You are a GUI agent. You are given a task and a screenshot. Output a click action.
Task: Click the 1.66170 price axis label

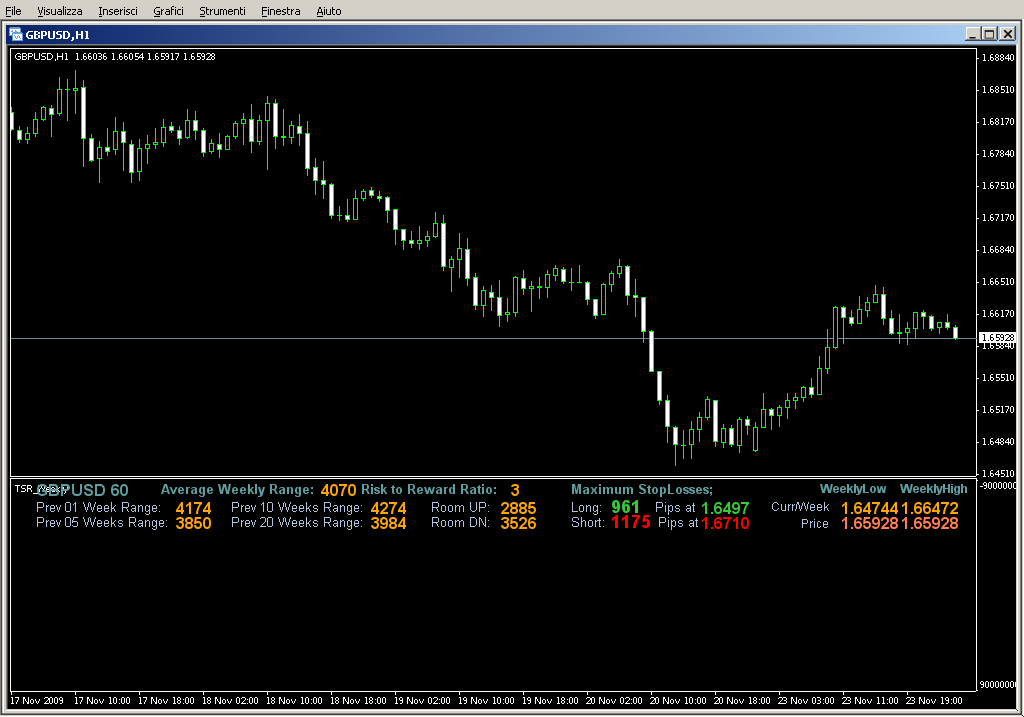pyautogui.click(x=999, y=313)
